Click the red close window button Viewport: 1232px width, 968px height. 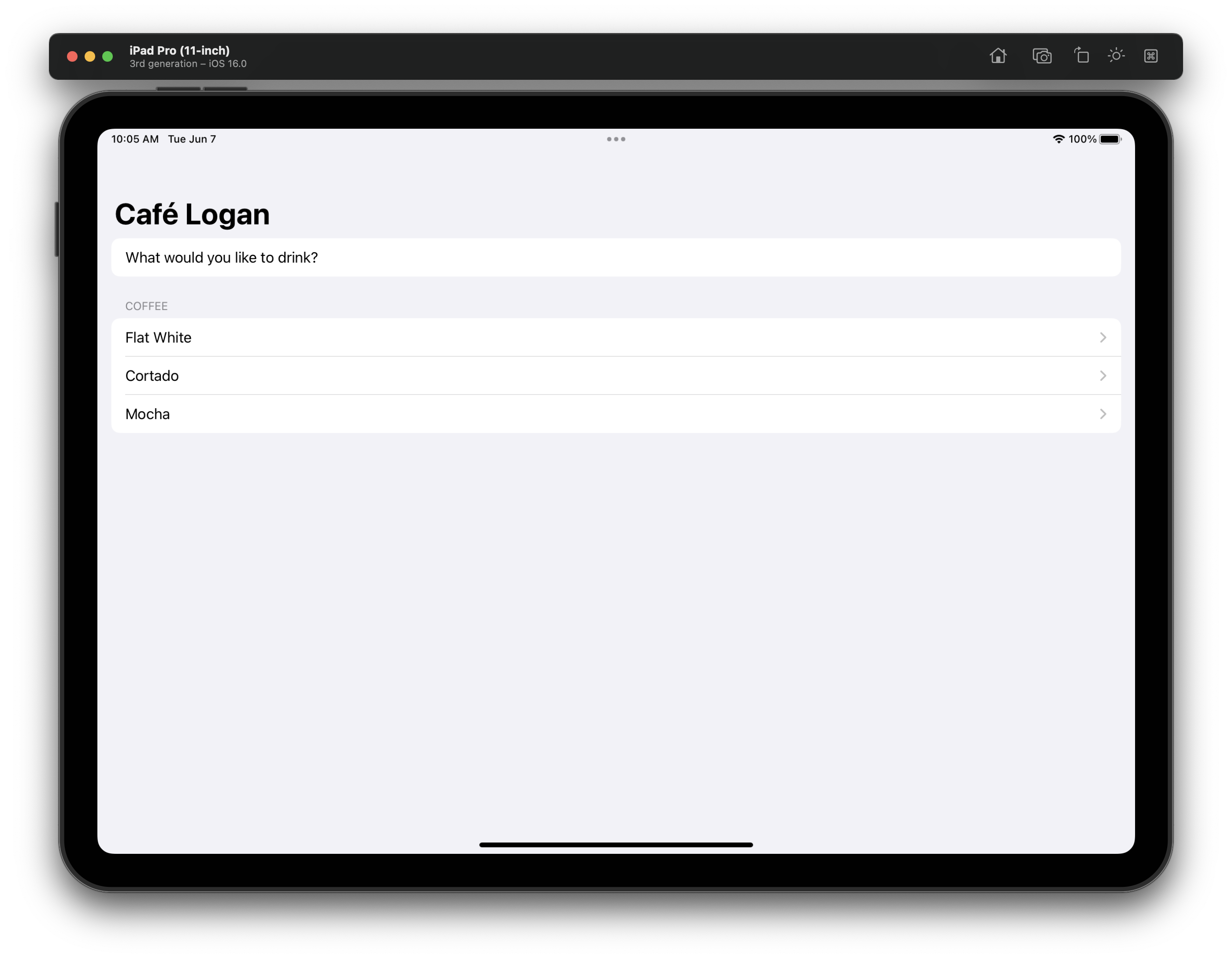72,57
